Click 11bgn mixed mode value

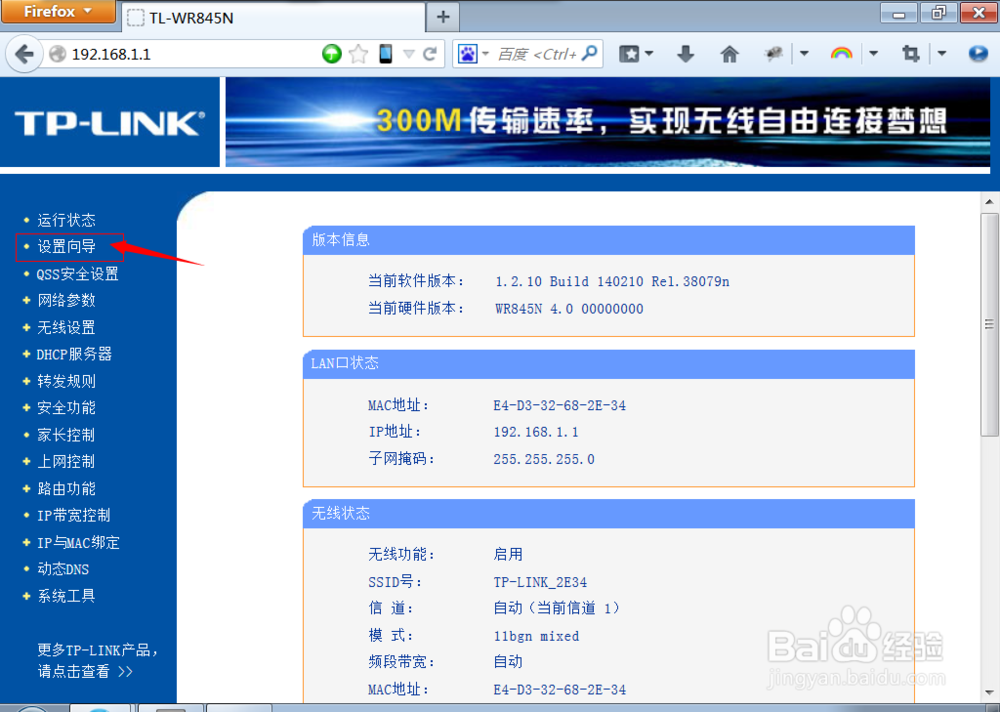[x=536, y=636]
